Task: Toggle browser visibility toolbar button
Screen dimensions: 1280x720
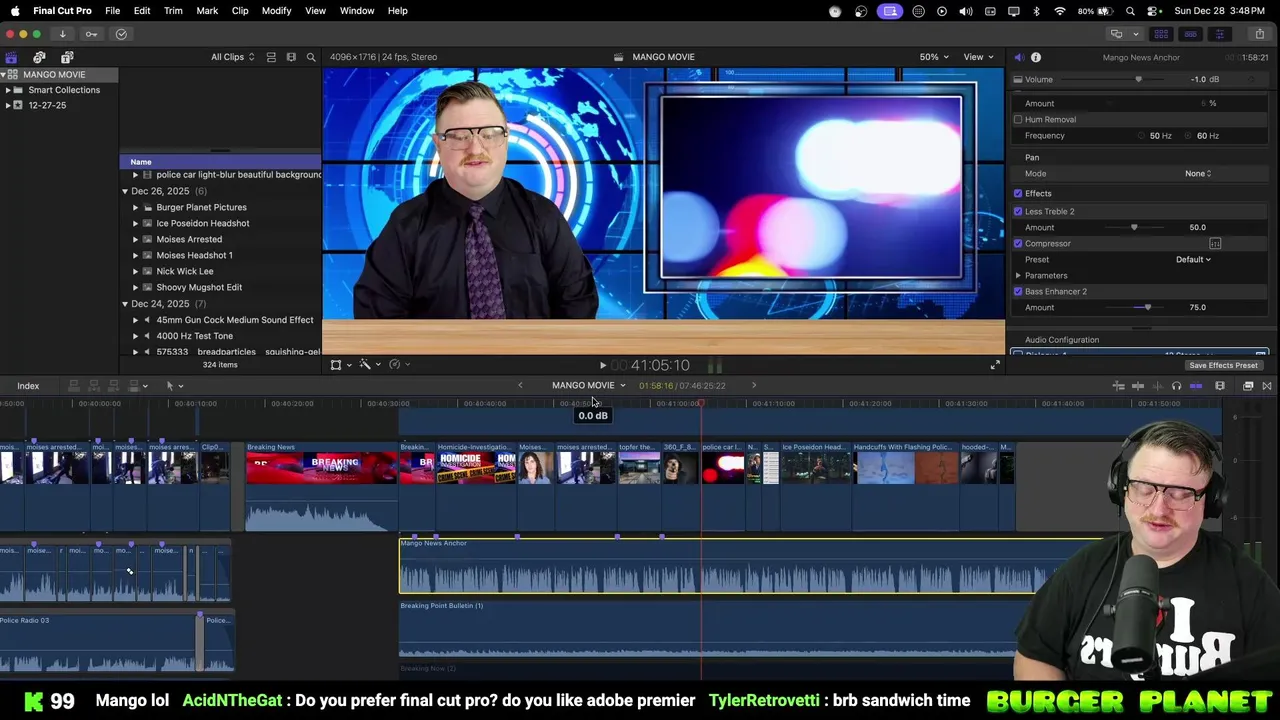Action: [x=1161, y=34]
